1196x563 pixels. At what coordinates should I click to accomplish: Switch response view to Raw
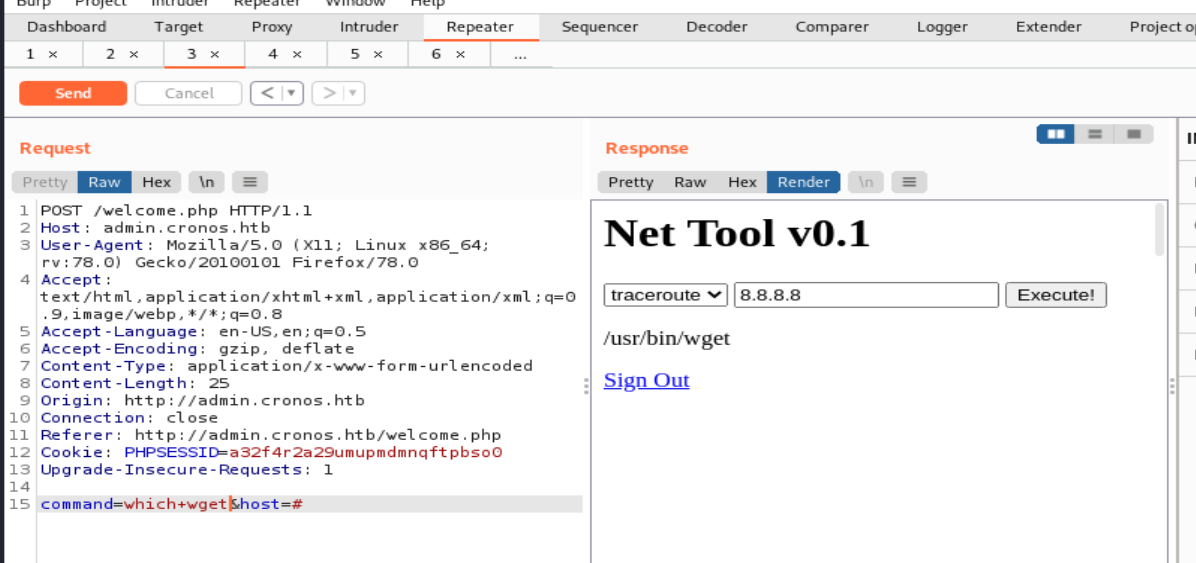click(x=690, y=182)
